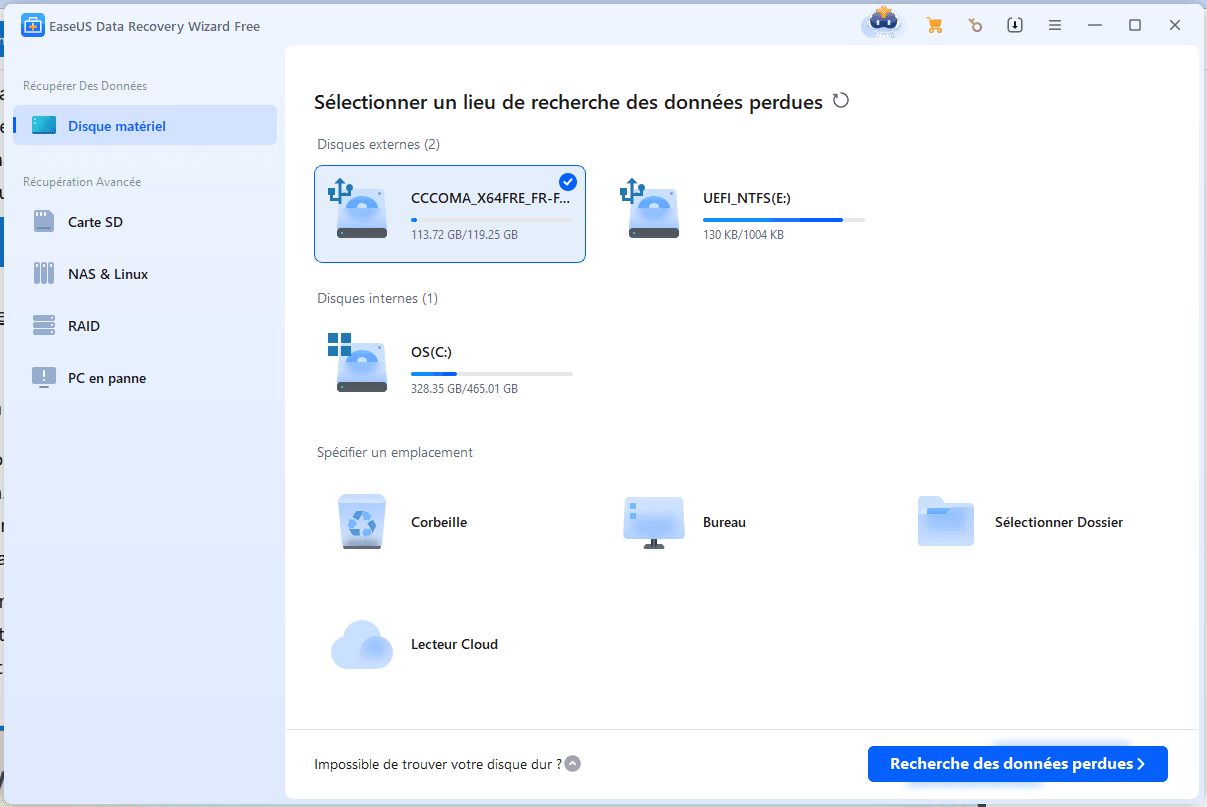
Task: Click the download update icon
Action: (x=1015, y=26)
